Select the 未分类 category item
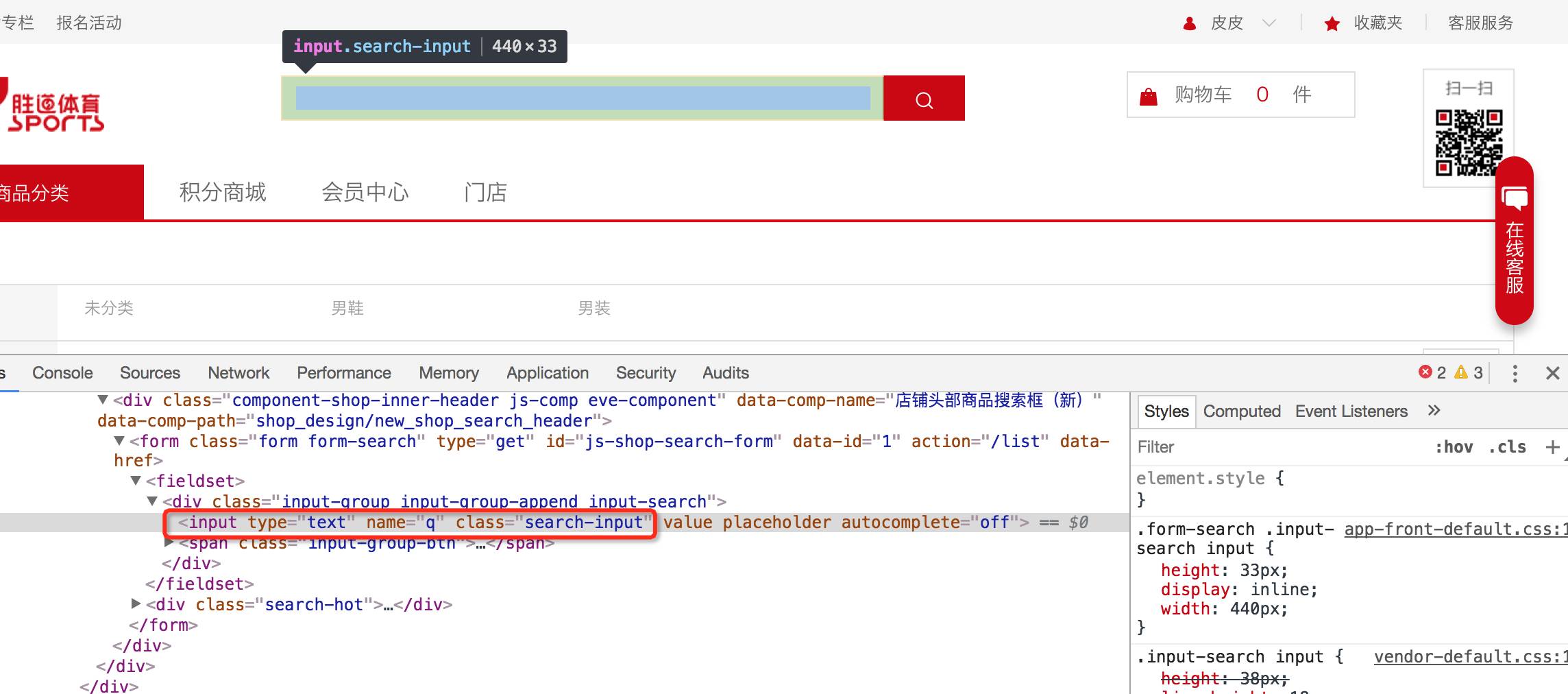1568x694 pixels. pos(109,308)
